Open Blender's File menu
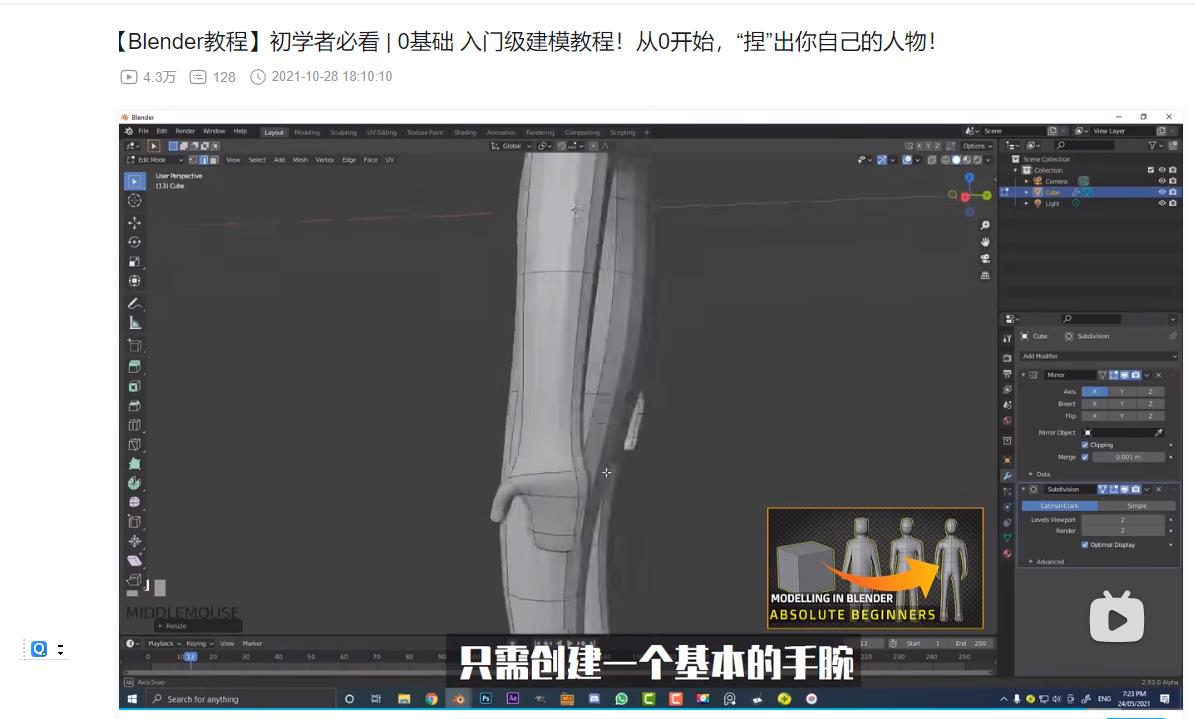This screenshot has width=1195, height=719. point(143,131)
